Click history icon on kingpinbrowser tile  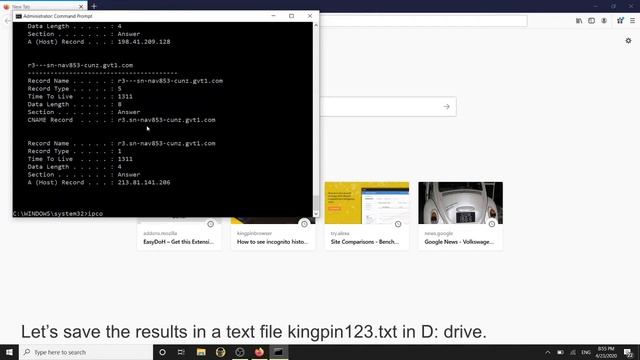click(304, 224)
